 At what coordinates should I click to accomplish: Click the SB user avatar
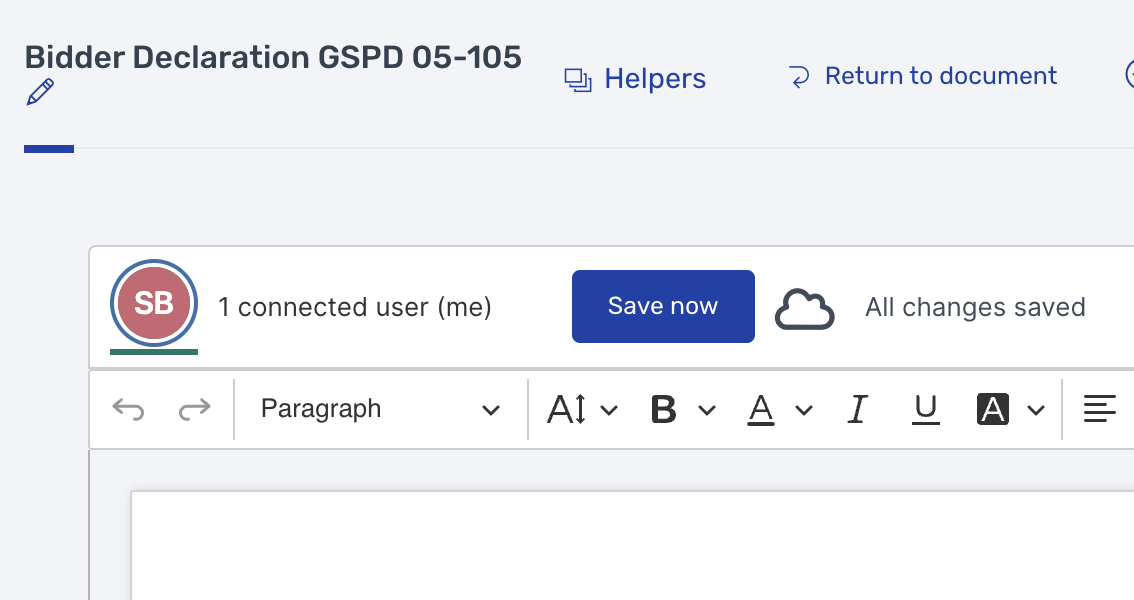[x=154, y=304]
